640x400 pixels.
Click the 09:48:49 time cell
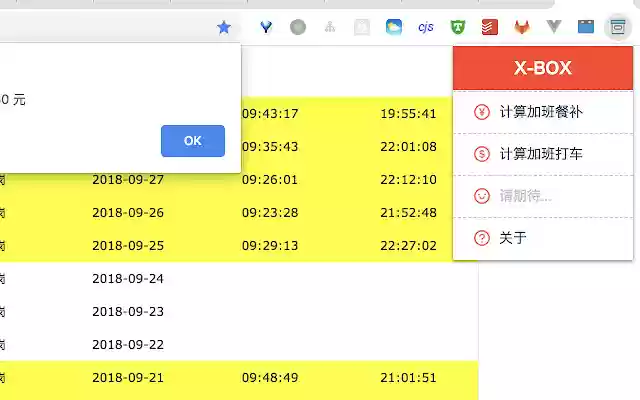[x=270, y=378]
